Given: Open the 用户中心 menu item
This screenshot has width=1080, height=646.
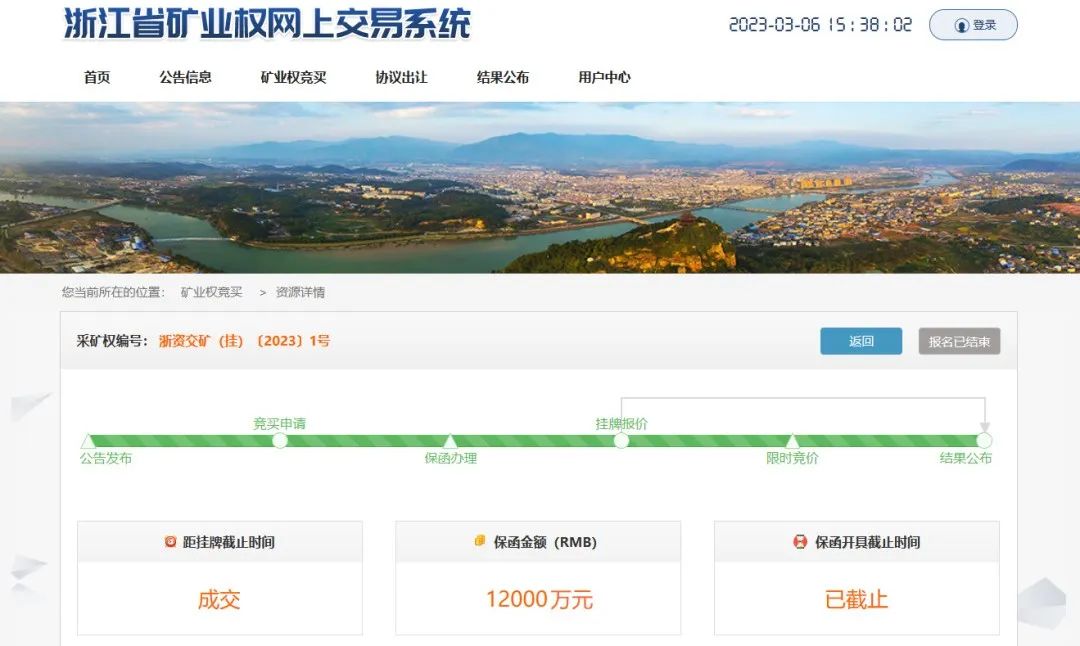Looking at the screenshot, I should click(x=604, y=77).
